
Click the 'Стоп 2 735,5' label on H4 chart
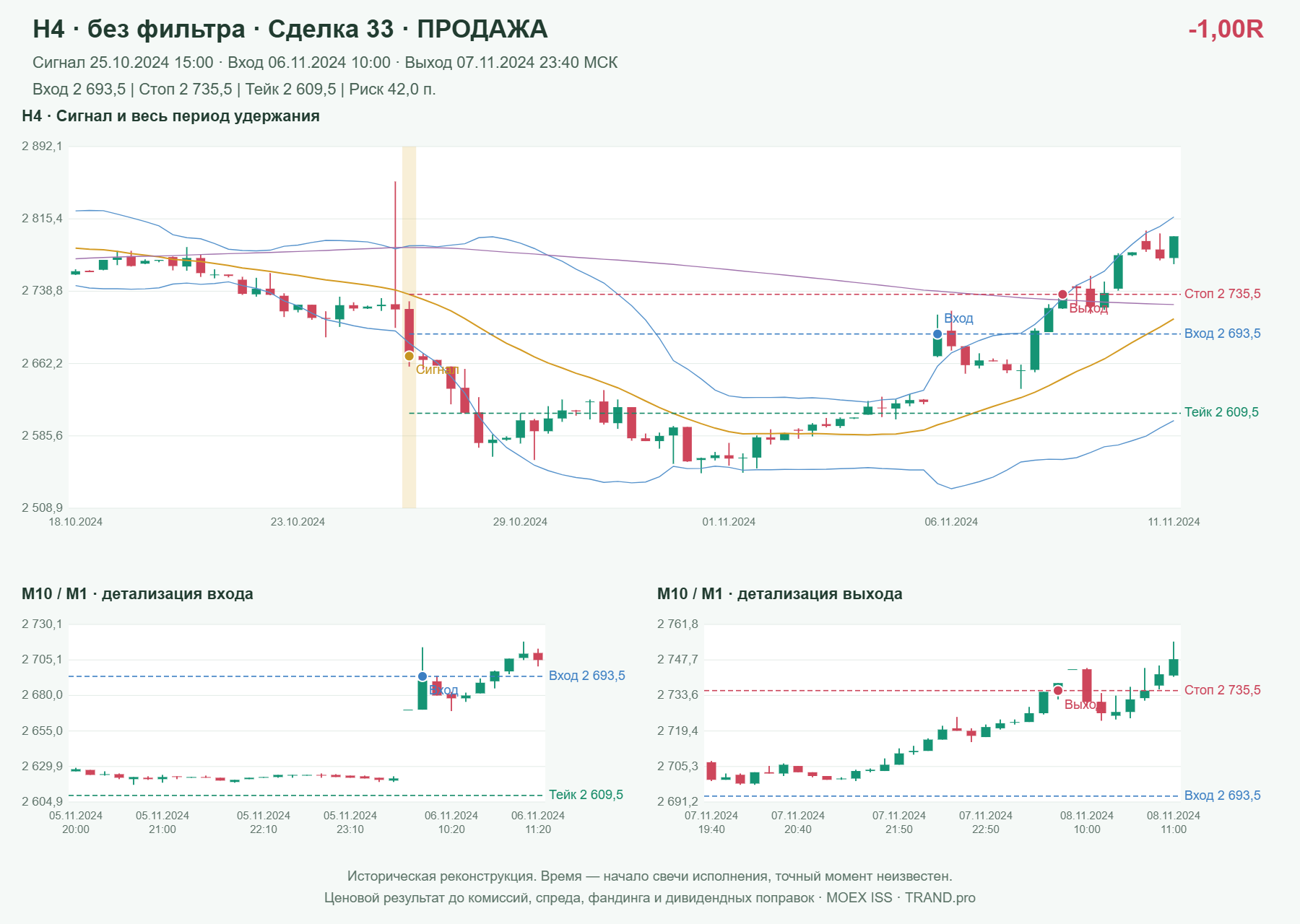point(1223,294)
